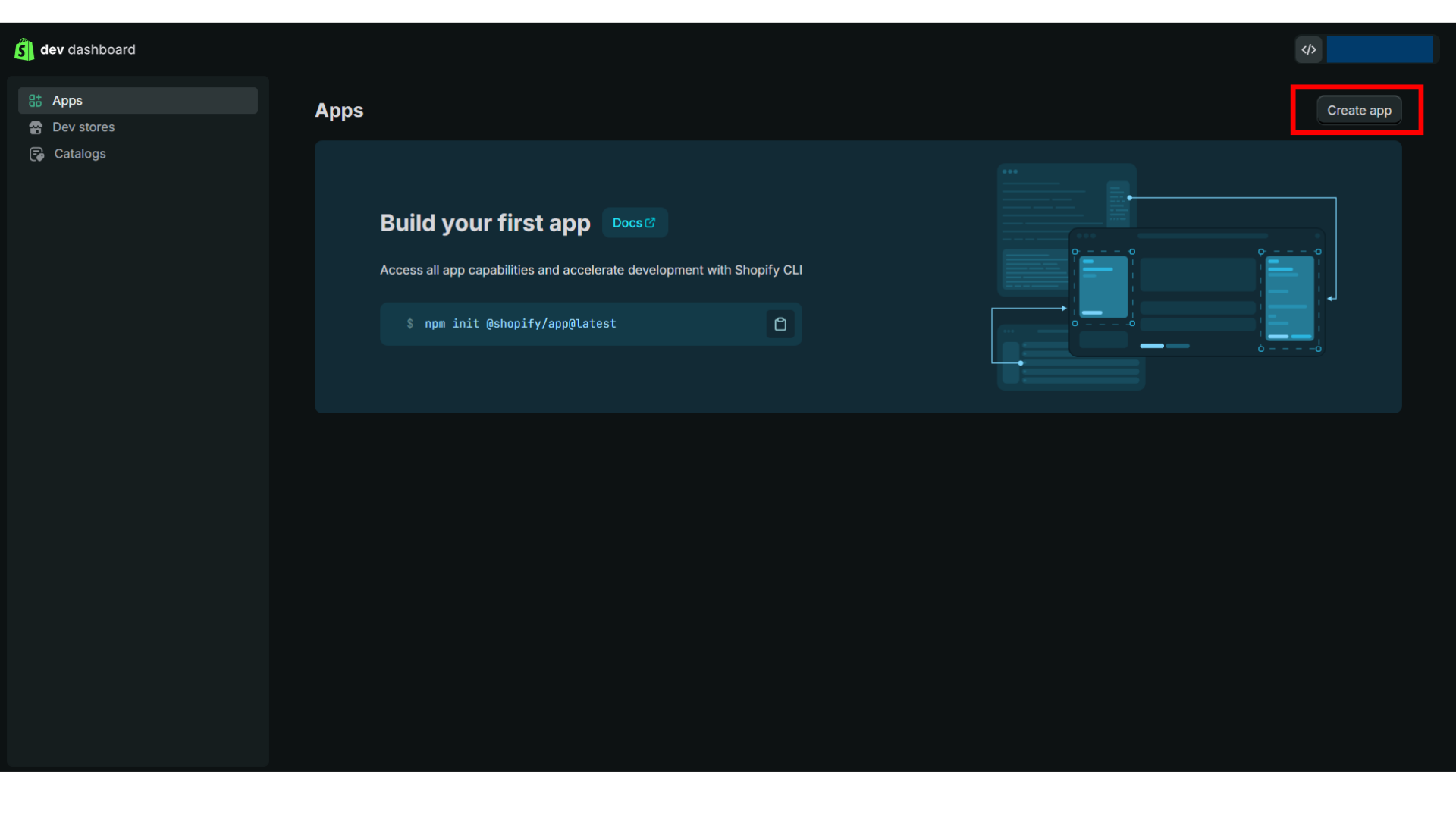Click the Build your first app heading
Image resolution: width=1456 pixels, height=819 pixels.
[485, 223]
